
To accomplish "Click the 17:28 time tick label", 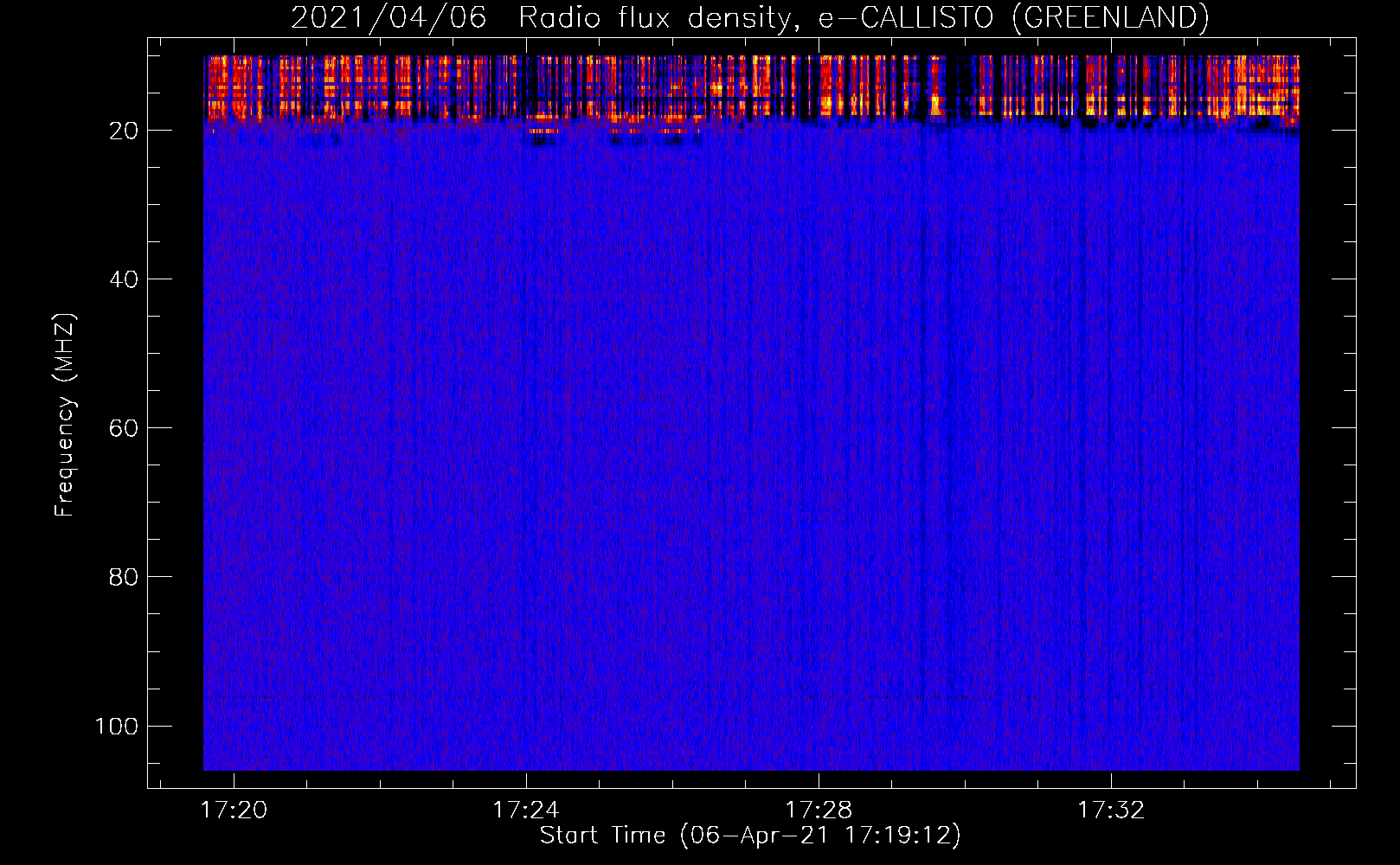I will click(x=819, y=811).
